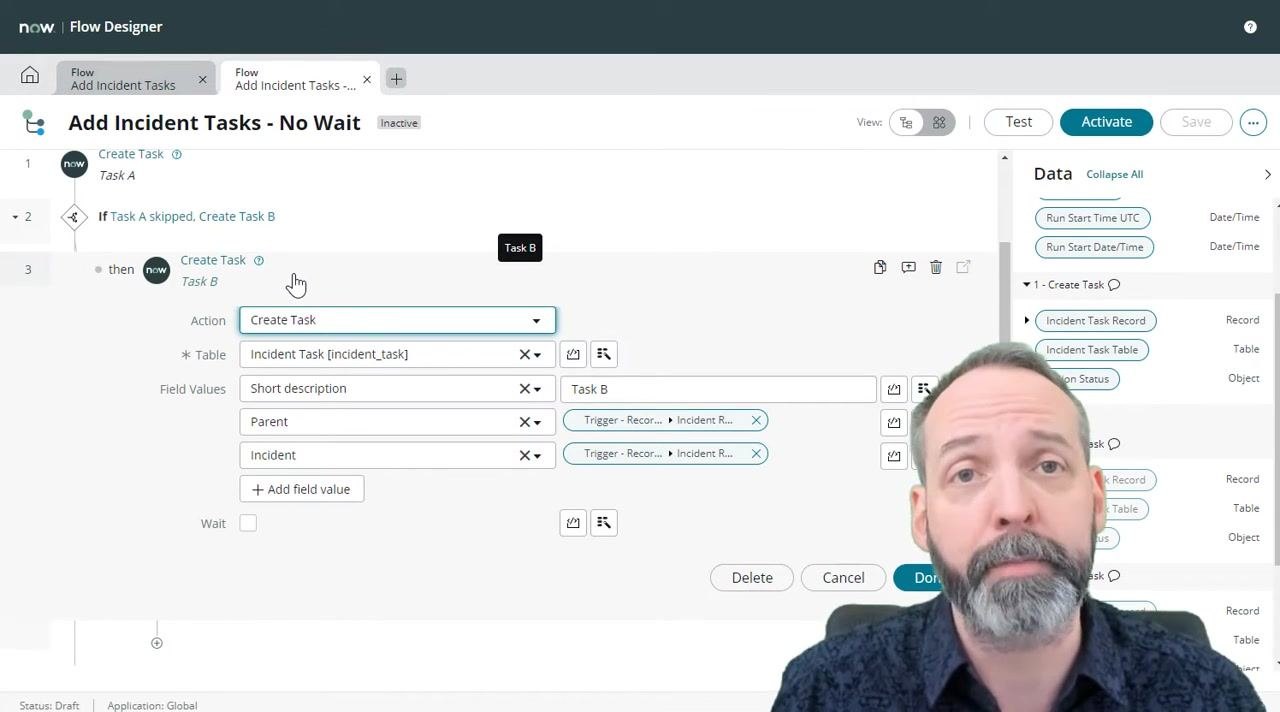Screen dimensions: 1280x712
Task: Copy action icon in step 3 header
Action: [x=880, y=267]
